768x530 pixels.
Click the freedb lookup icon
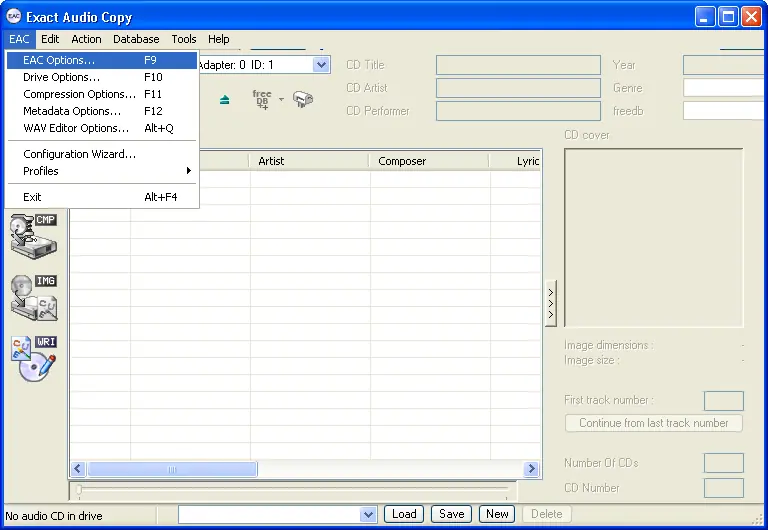(262, 99)
